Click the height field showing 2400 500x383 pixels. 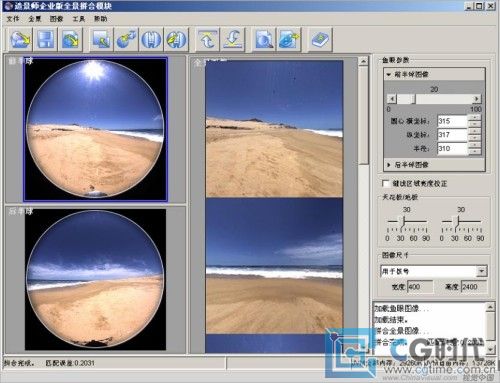click(474, 287)
